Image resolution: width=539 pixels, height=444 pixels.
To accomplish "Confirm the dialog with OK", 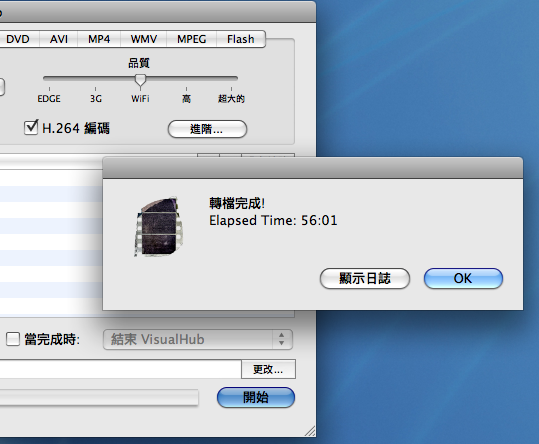I will point(463,278).
